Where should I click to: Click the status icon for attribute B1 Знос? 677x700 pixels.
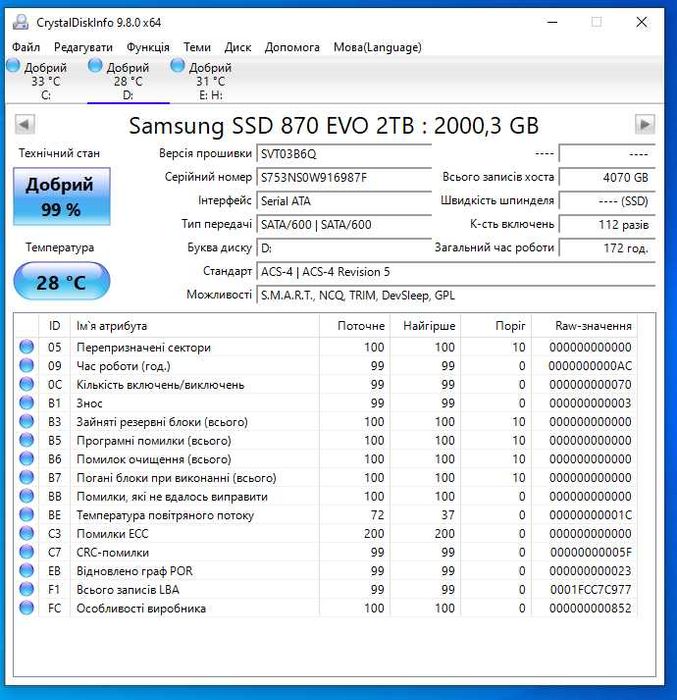(27, 403)
